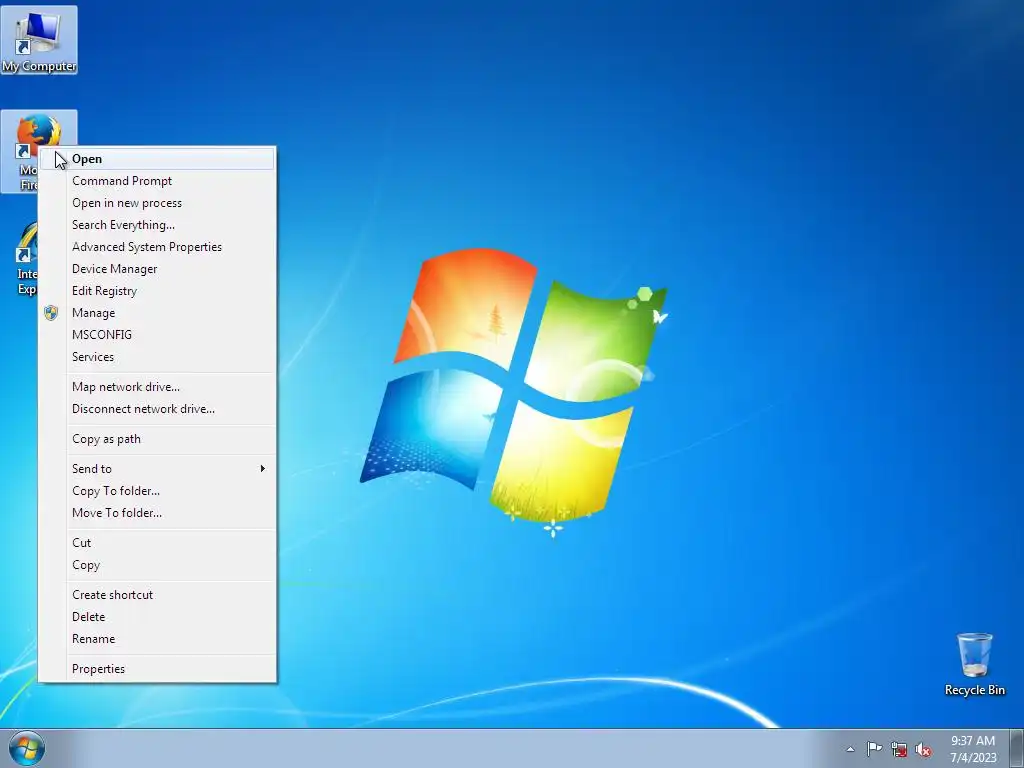Viewport: 1024px width, 768px height.
Task: Select MSCONFIG in the menu
Action: [x=157, y=335]
